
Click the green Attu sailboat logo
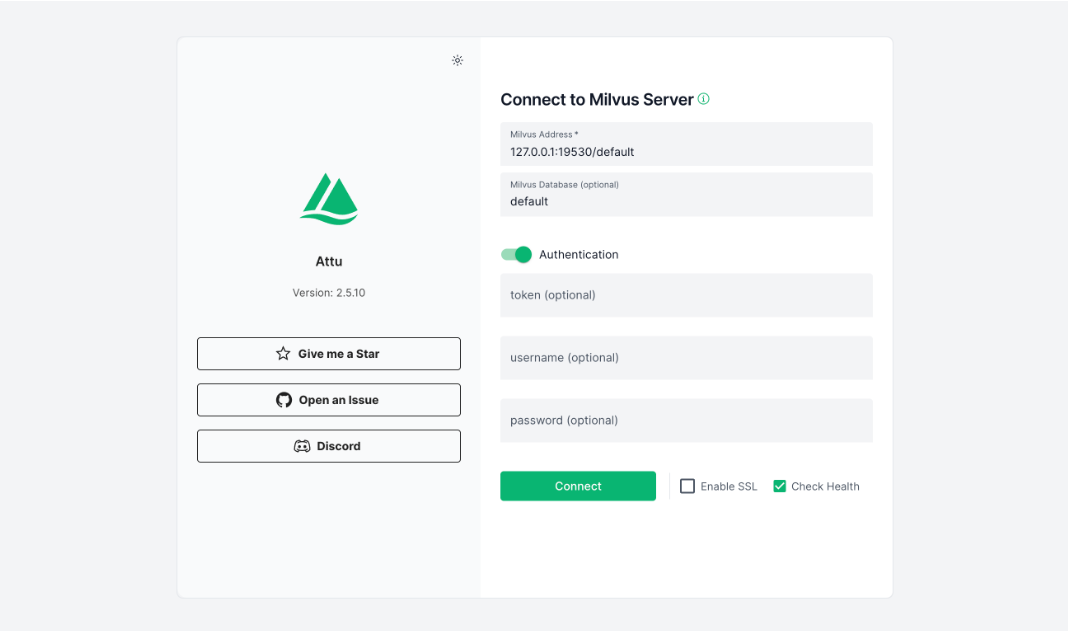tap(329, 198)
